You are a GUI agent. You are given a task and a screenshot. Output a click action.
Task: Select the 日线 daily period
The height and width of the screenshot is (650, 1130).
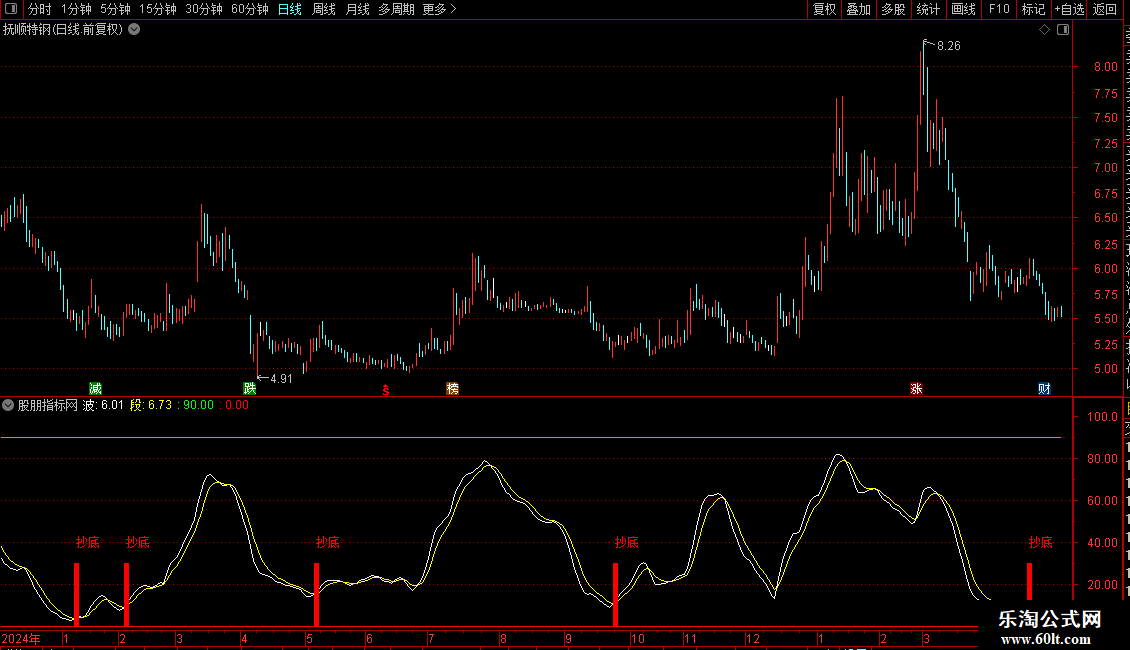(x=290, y=9)
